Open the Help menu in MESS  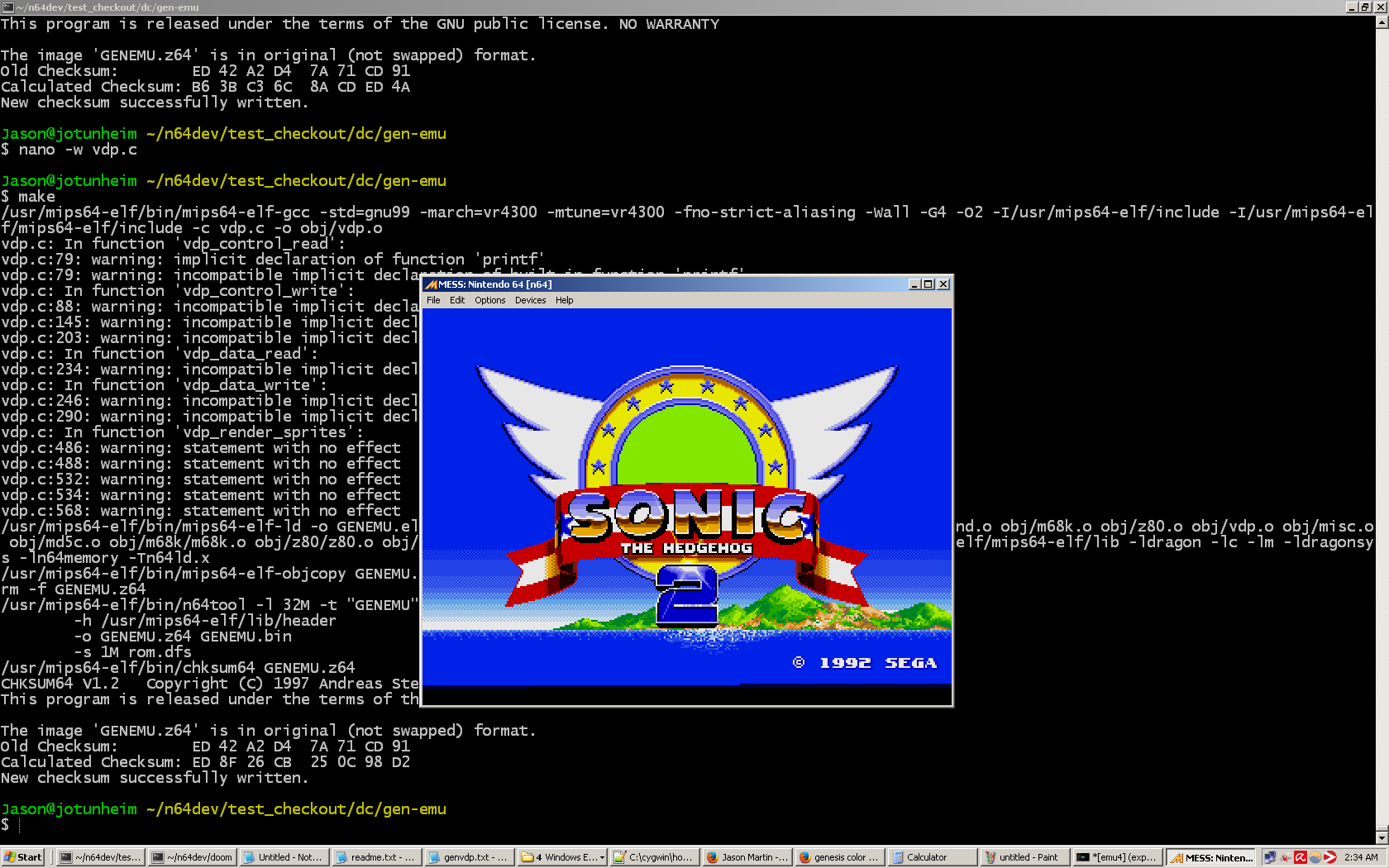coord(565,300)
